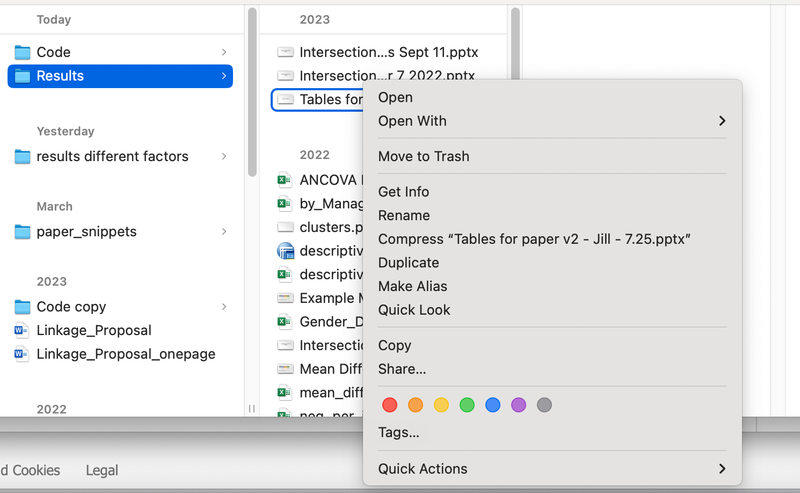The width and height of the screenshot is (800, 493).
Task: Click the first column's vertical scrollbar
Action: 252,90
